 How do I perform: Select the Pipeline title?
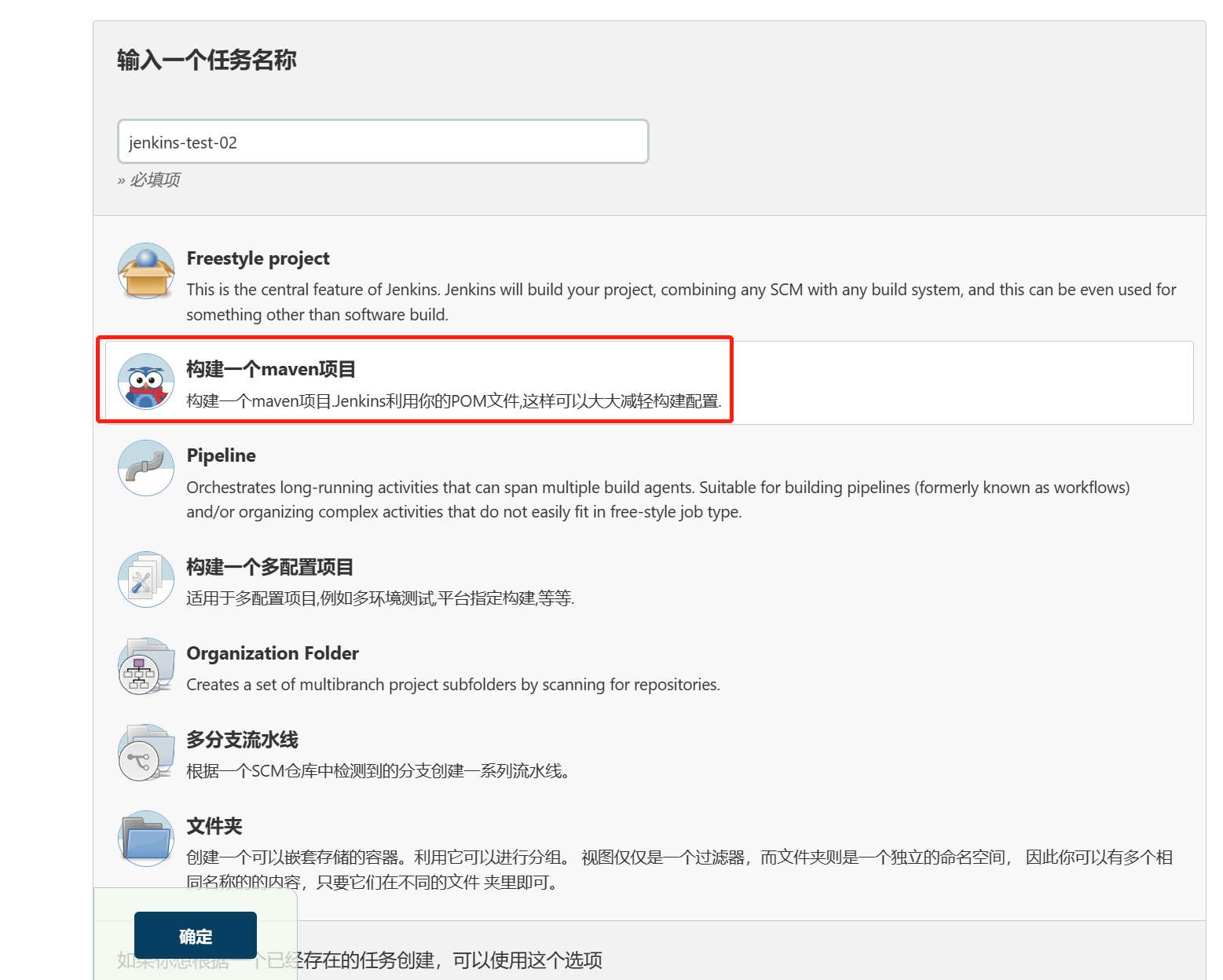221,455
